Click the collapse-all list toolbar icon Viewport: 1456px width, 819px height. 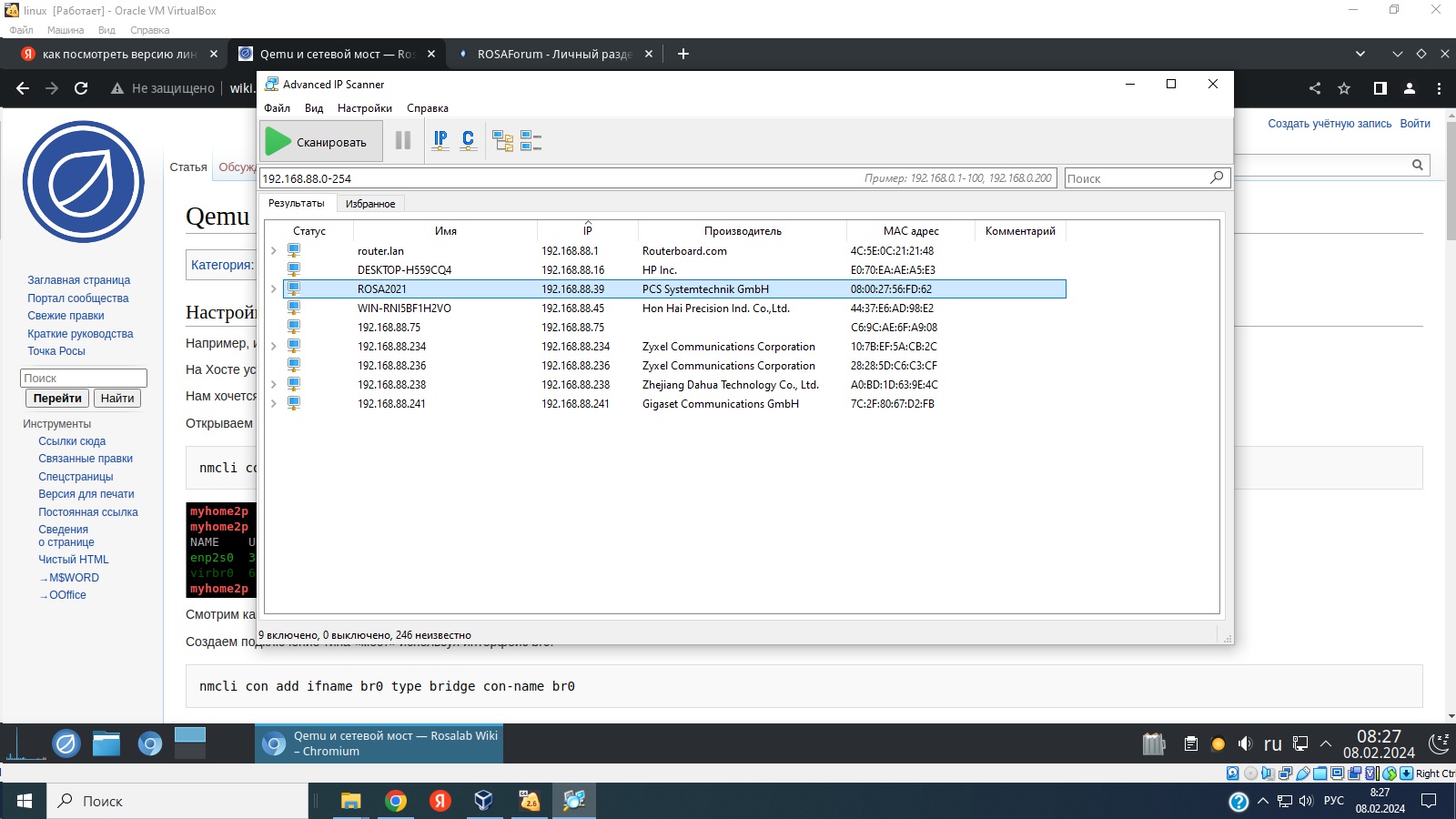[531, 141]
